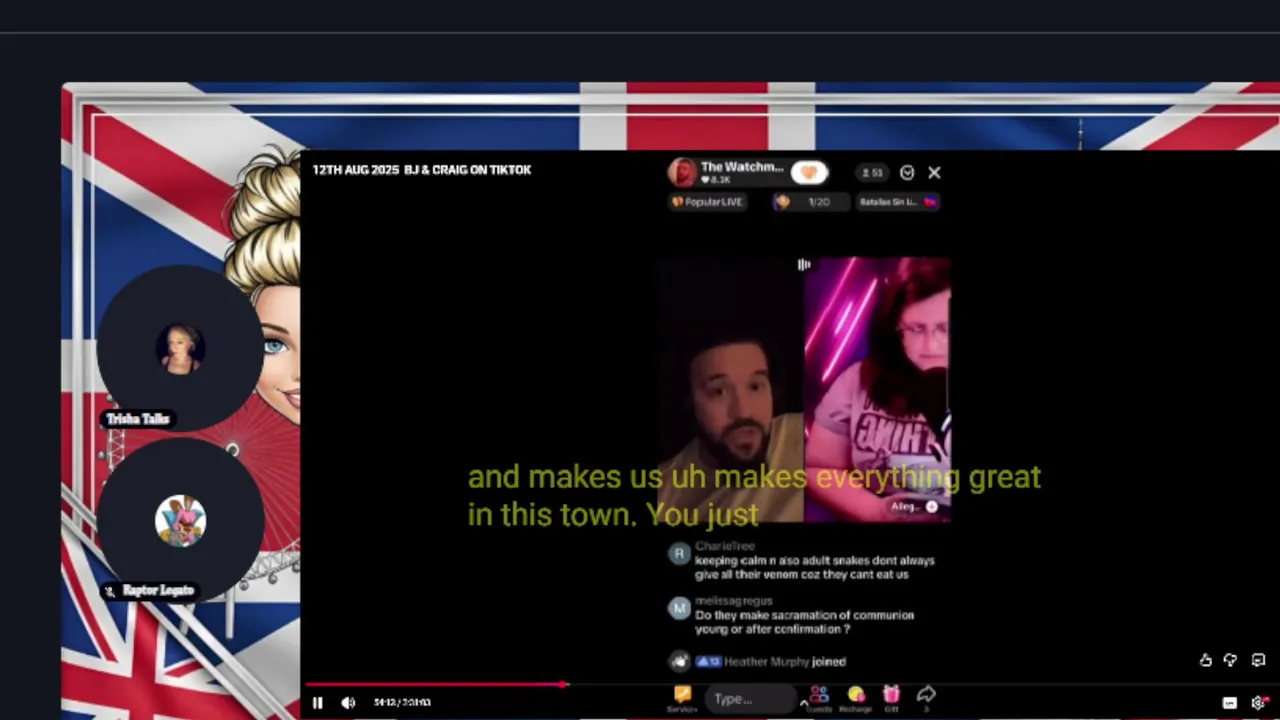Screen dimensions: 1280x720
Task: Click the audio bars icon atop split video
Action: coord(803,265)
